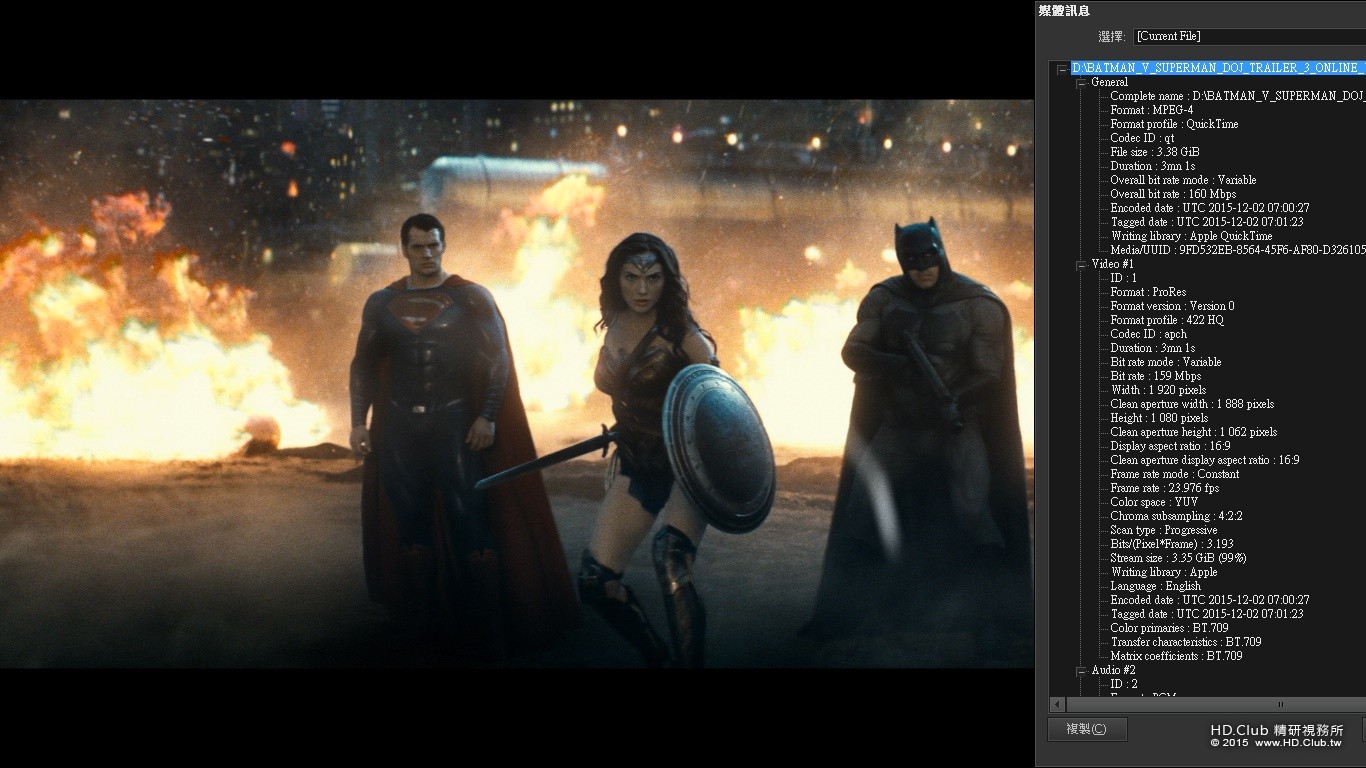Collapse the General tree section
Image resolution: width=1366 pixels, height=768 pixels.
tap(1082, 82)
